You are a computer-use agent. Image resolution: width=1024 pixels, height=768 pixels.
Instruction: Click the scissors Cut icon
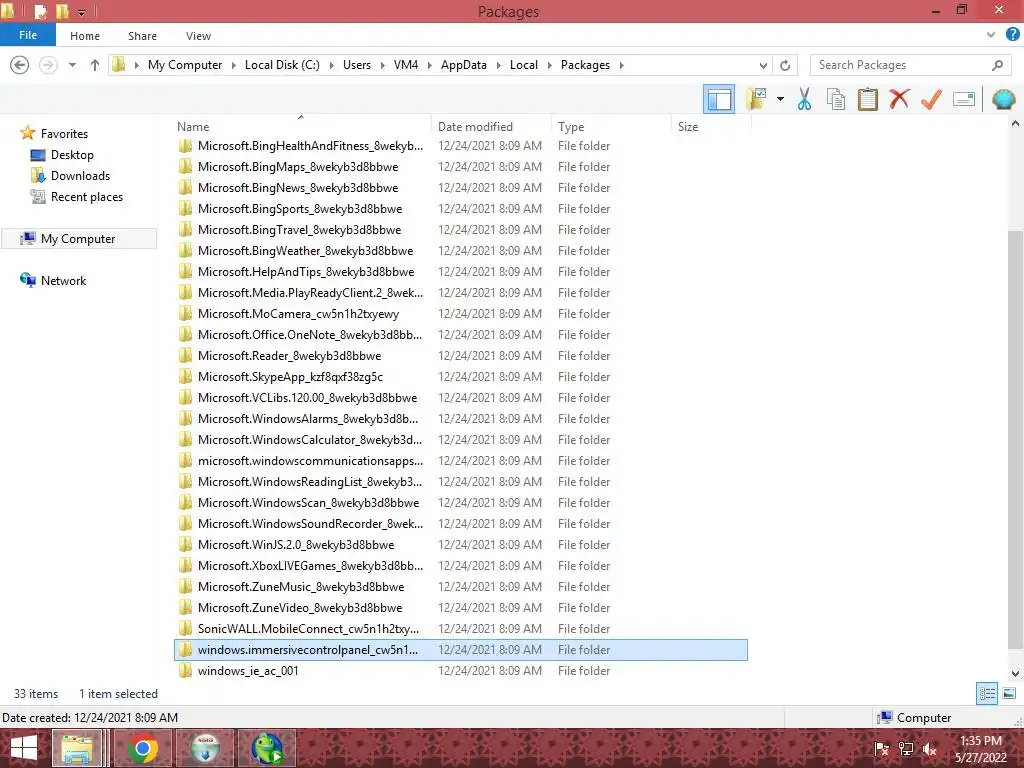[x=804, y=99]
